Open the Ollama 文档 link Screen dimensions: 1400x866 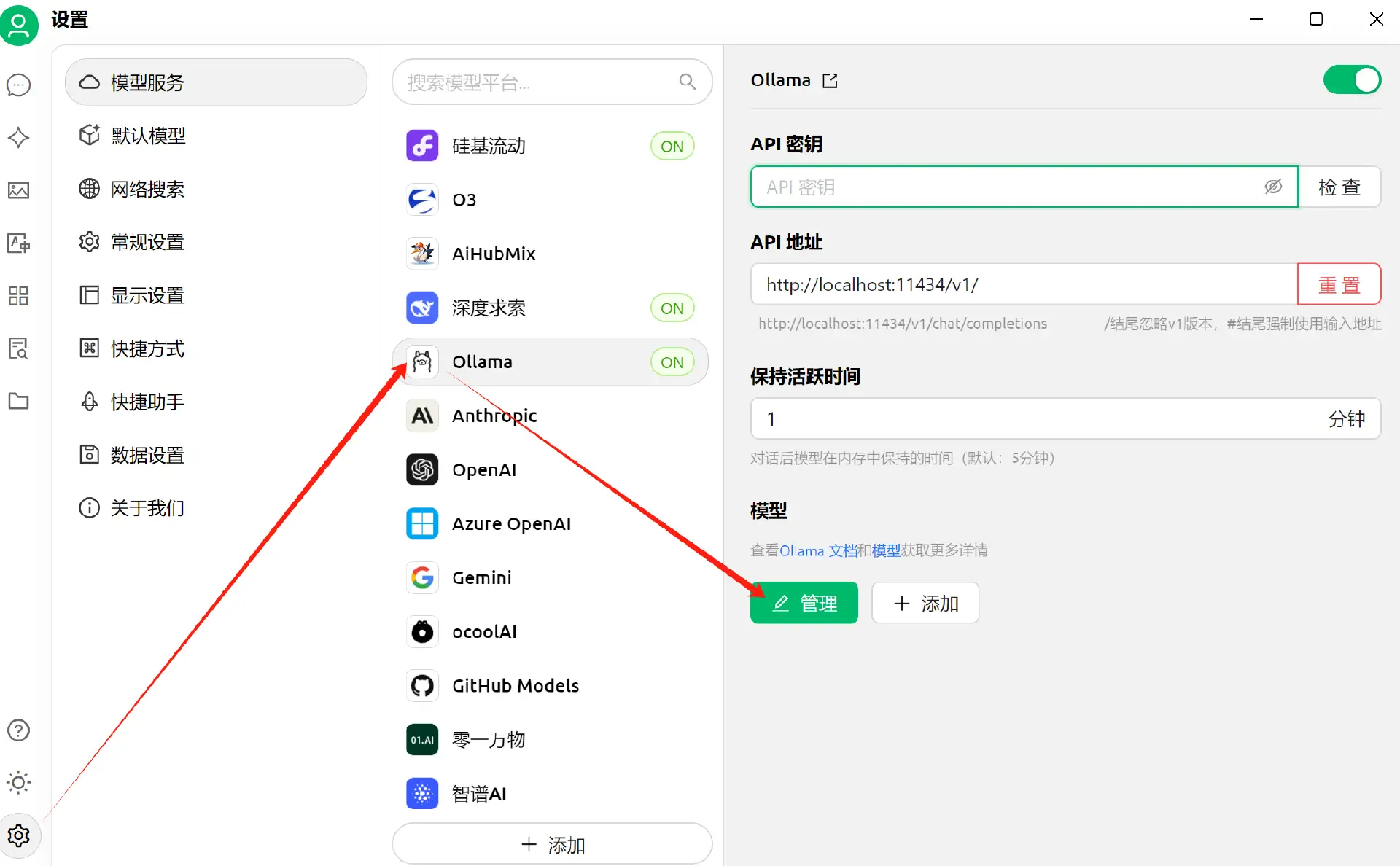coord(818,550)
